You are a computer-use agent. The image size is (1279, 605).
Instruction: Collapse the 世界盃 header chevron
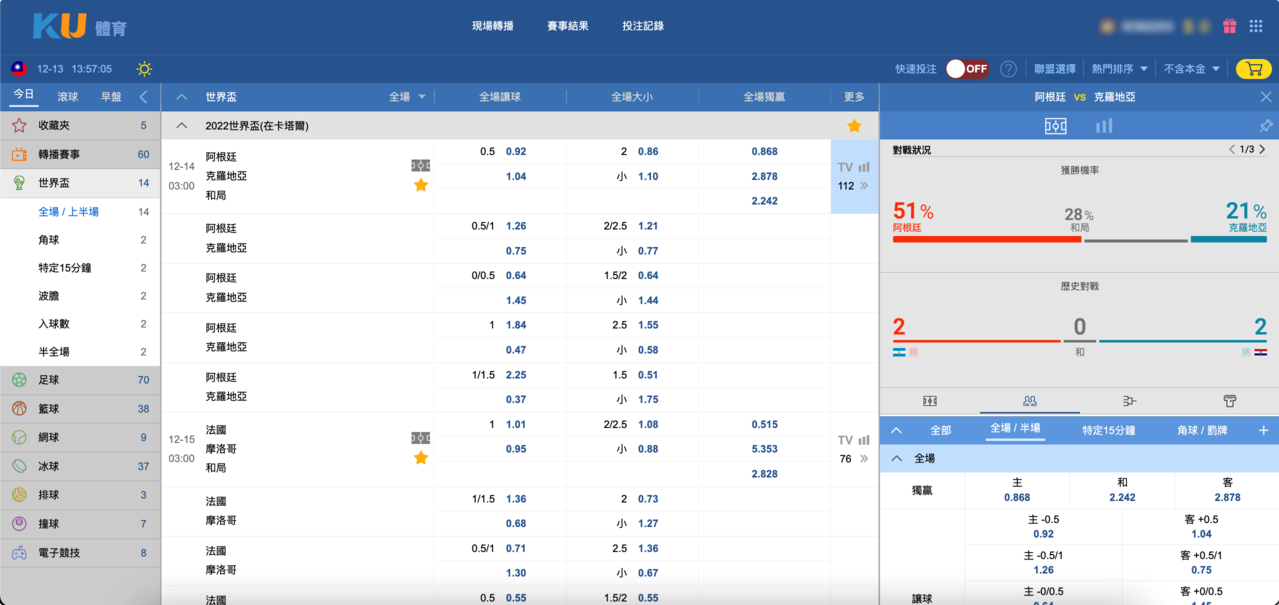[x=181, y=97]
